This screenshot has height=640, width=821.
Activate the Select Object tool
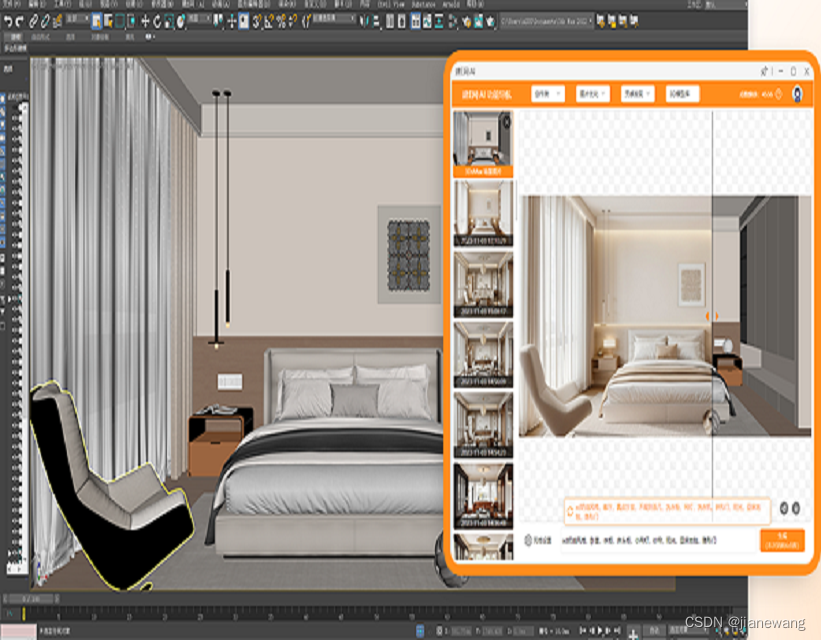pos(96,21)
